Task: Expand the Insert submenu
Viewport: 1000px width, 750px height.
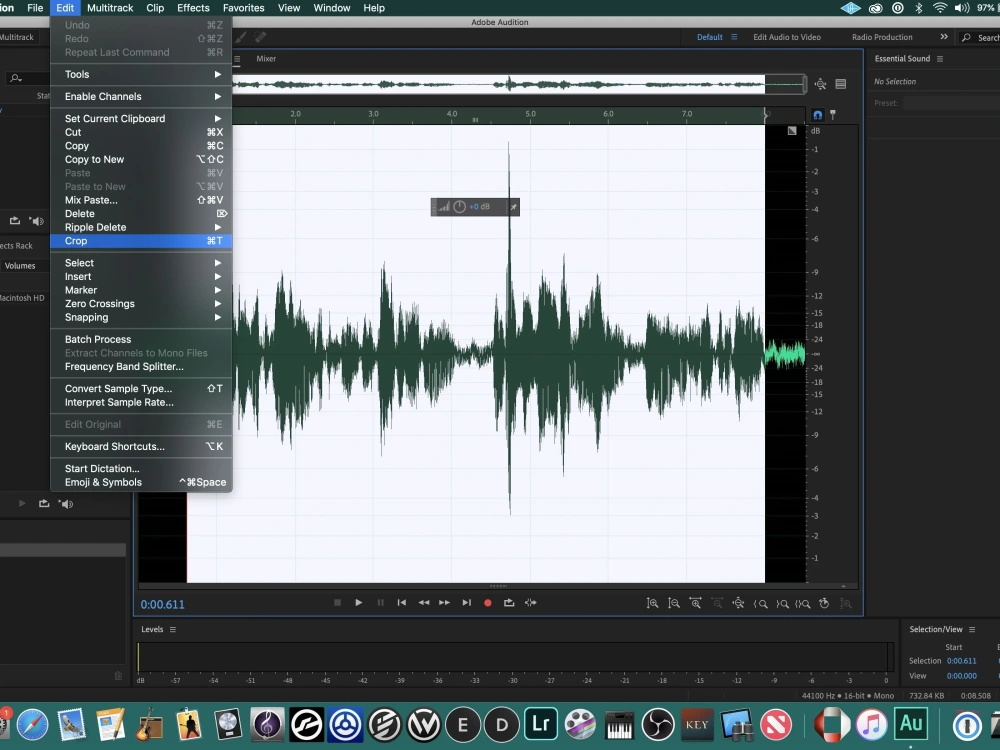Action: (x=141, y=277)
